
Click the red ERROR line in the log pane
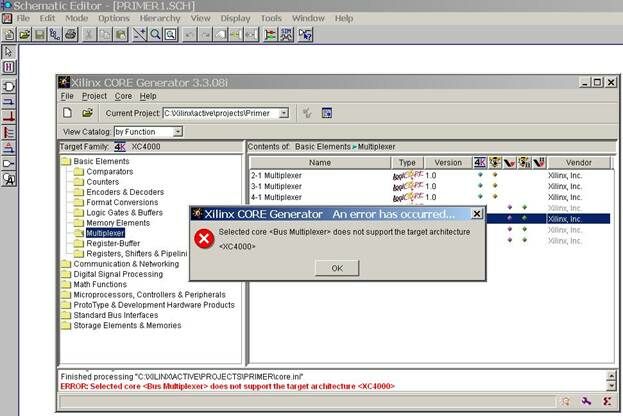(x=228, y=387)
